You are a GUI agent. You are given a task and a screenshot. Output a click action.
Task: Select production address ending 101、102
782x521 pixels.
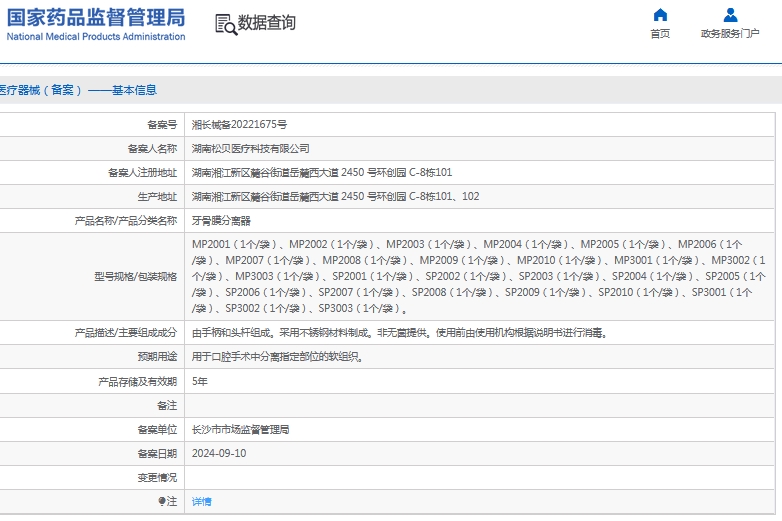336,196
